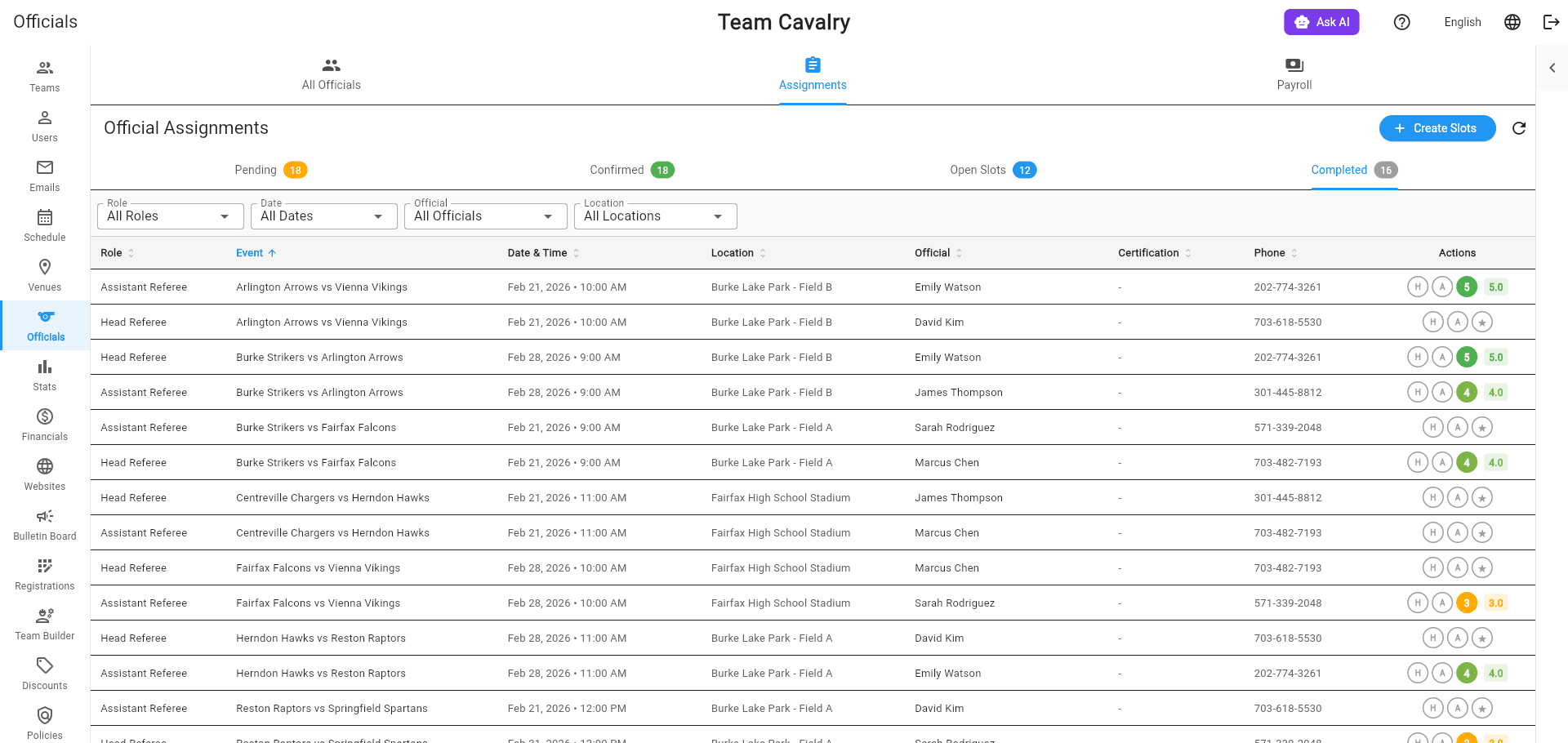The height and width of the screenshot is (743, 1568).
Task: Open Discounts in the sidebar
Action: 45,674
